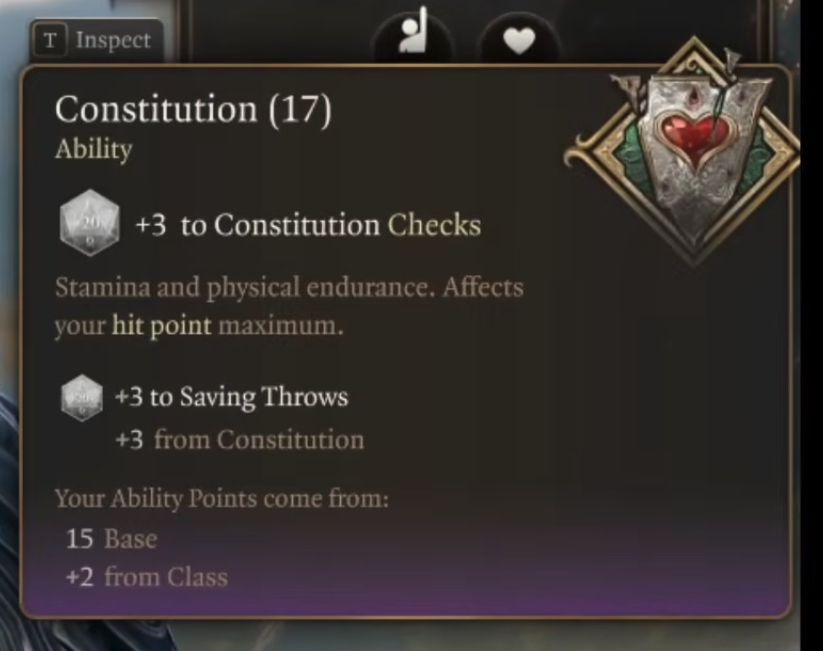Select the +2 from Class entry
Image resolution: width=823 pixels, height=651 pixels.
click(146, 577)
